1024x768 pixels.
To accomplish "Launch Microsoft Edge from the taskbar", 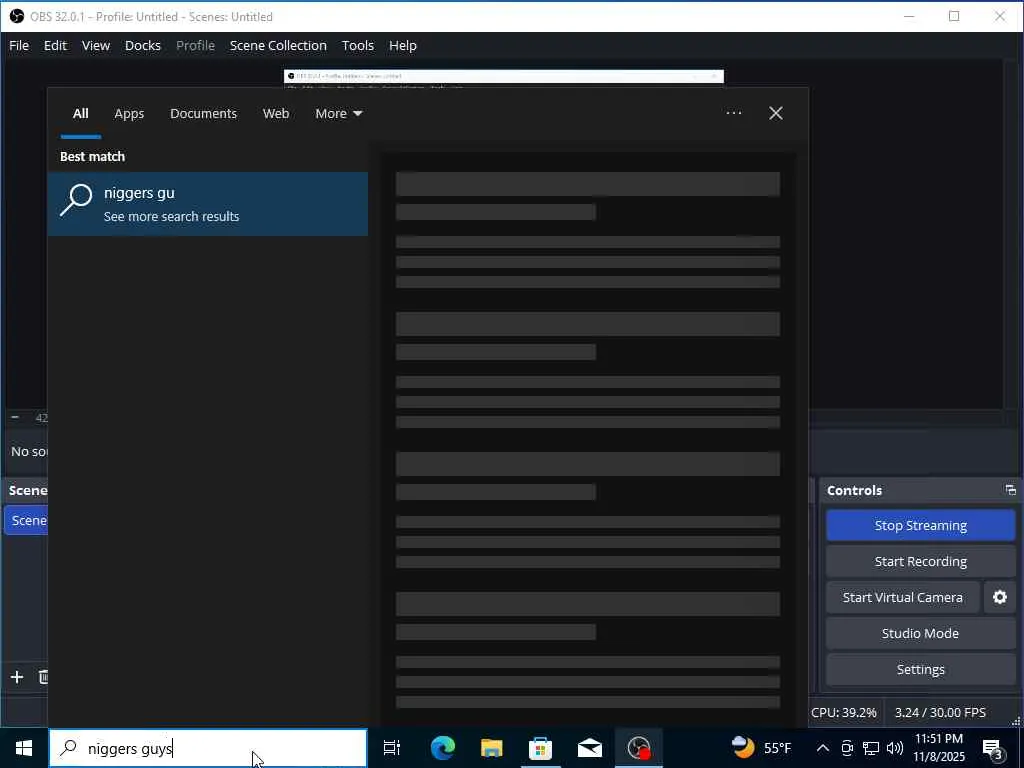I will (442, 748).
